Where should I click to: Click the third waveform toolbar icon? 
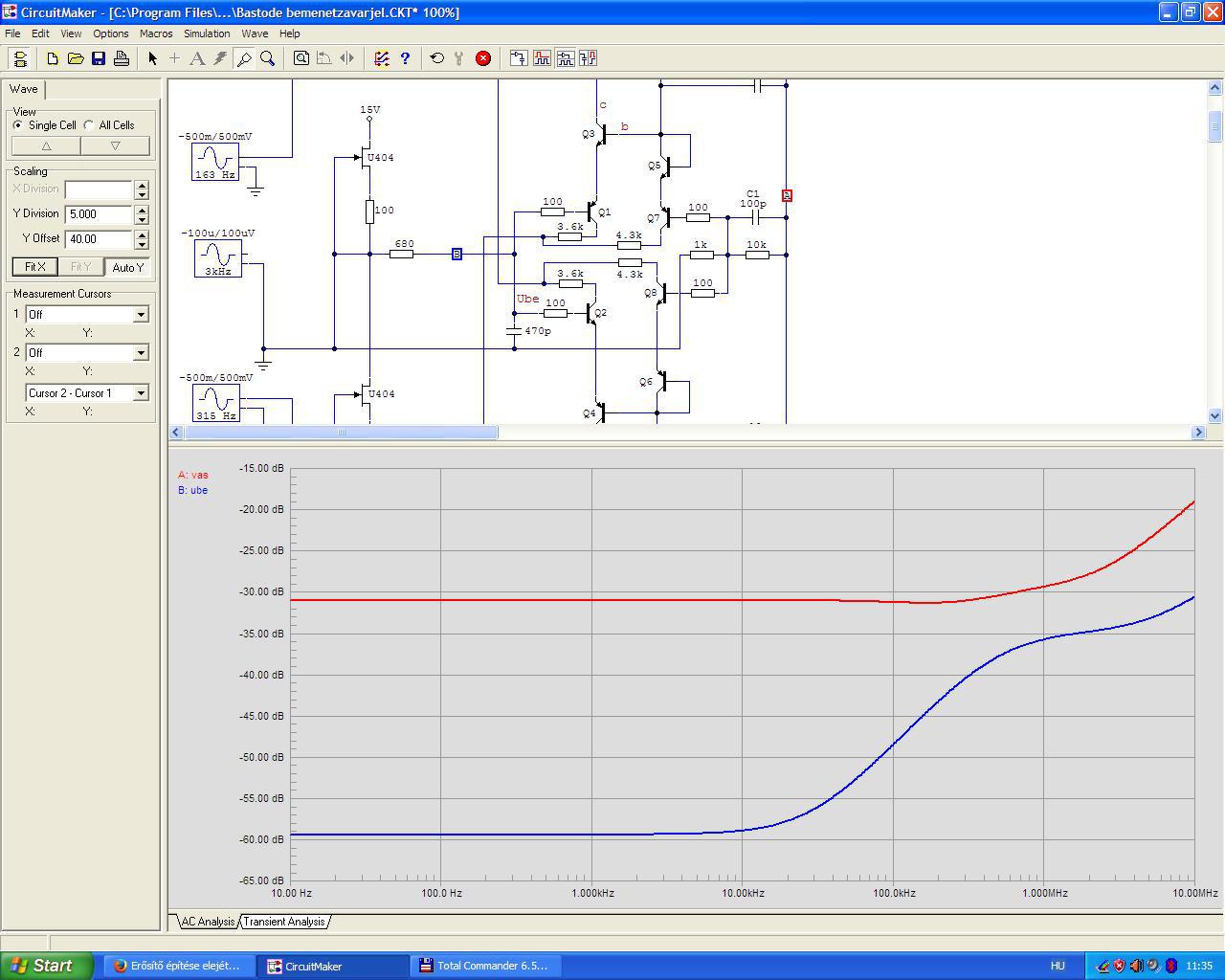(565, 58)
